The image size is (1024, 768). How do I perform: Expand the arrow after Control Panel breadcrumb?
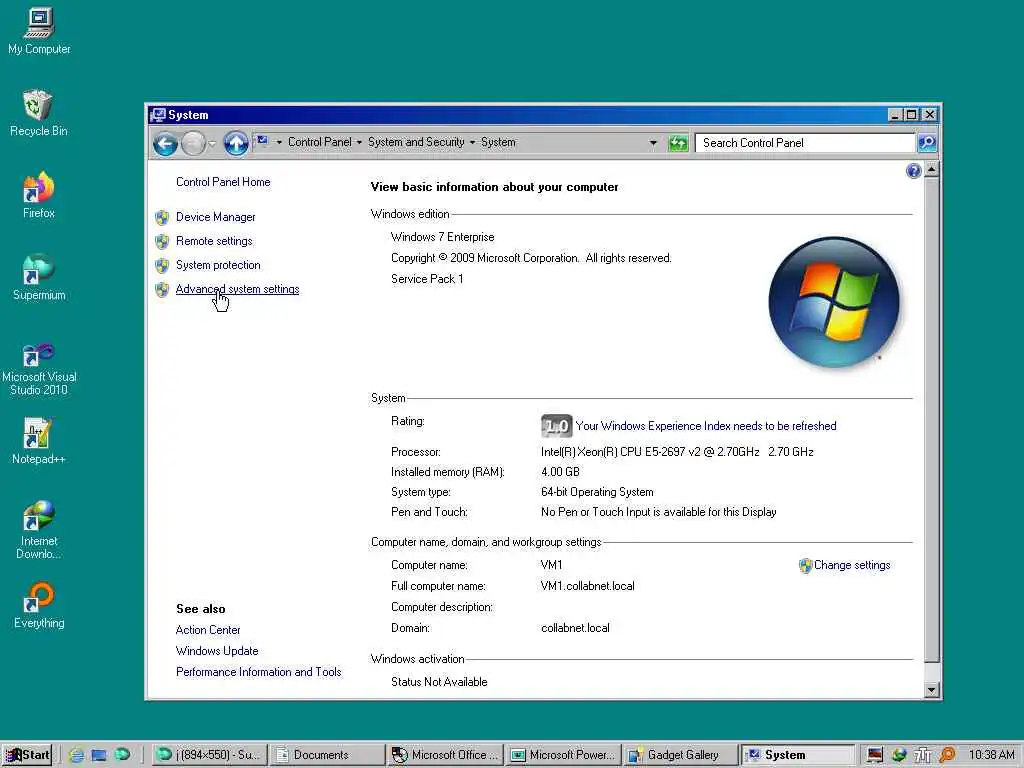point(359,142)
